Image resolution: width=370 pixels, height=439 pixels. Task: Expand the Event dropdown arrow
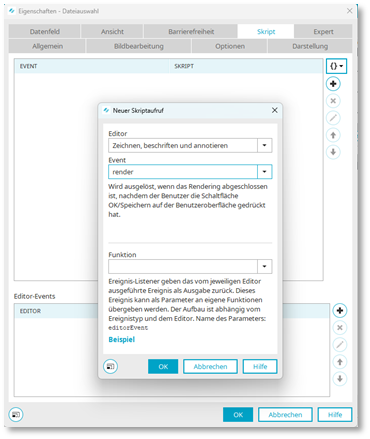pyautogui.click(x=265, y=172)
